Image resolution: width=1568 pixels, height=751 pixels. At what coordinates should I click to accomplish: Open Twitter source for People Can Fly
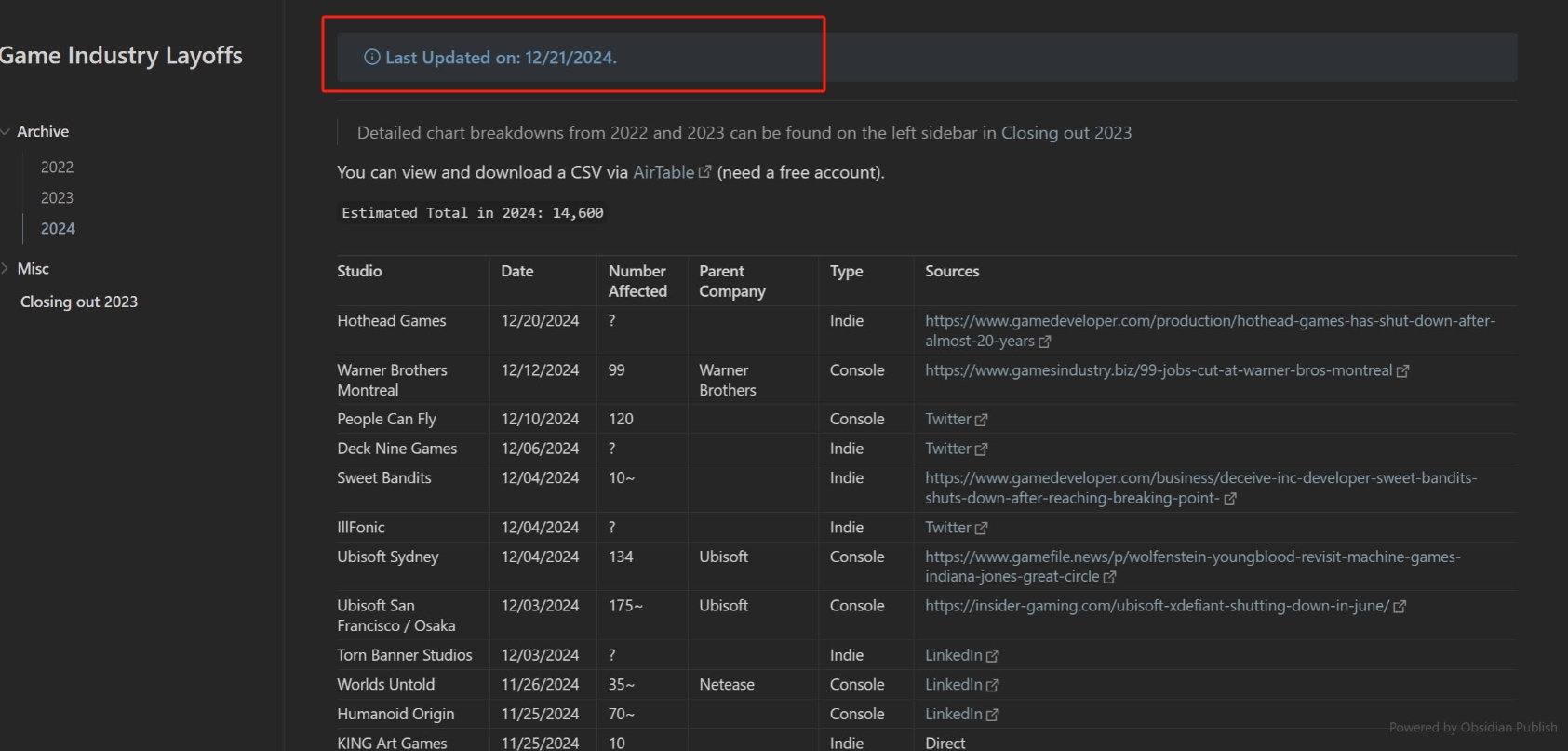(948, 419)
